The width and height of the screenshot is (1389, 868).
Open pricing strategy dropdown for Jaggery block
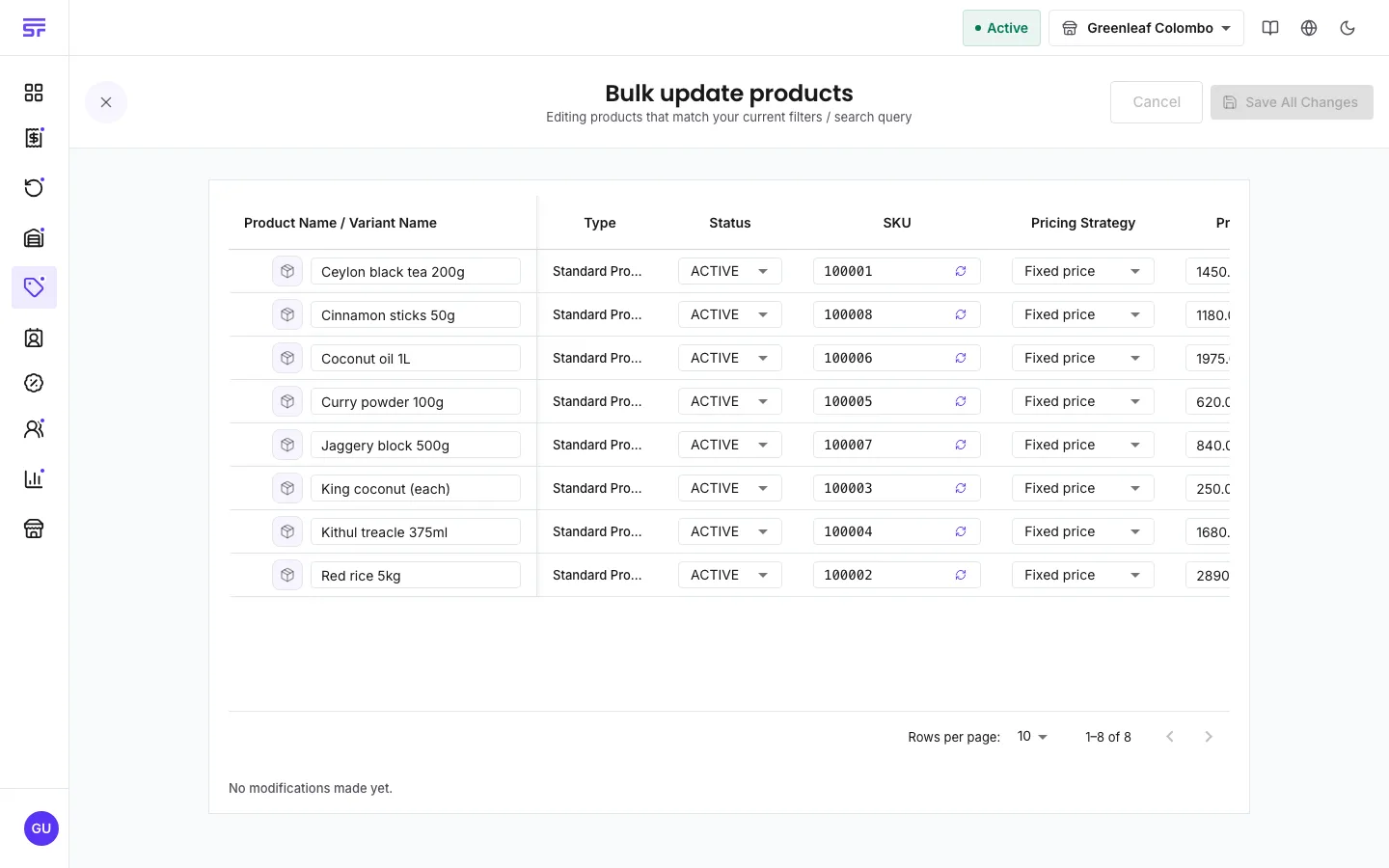click(1083, 445)
